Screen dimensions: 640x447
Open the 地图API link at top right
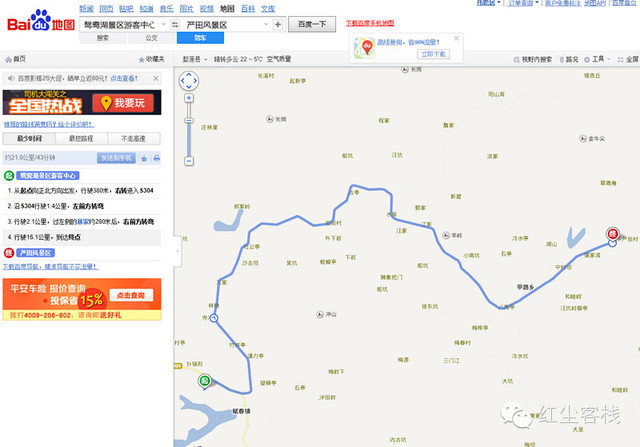595,3
